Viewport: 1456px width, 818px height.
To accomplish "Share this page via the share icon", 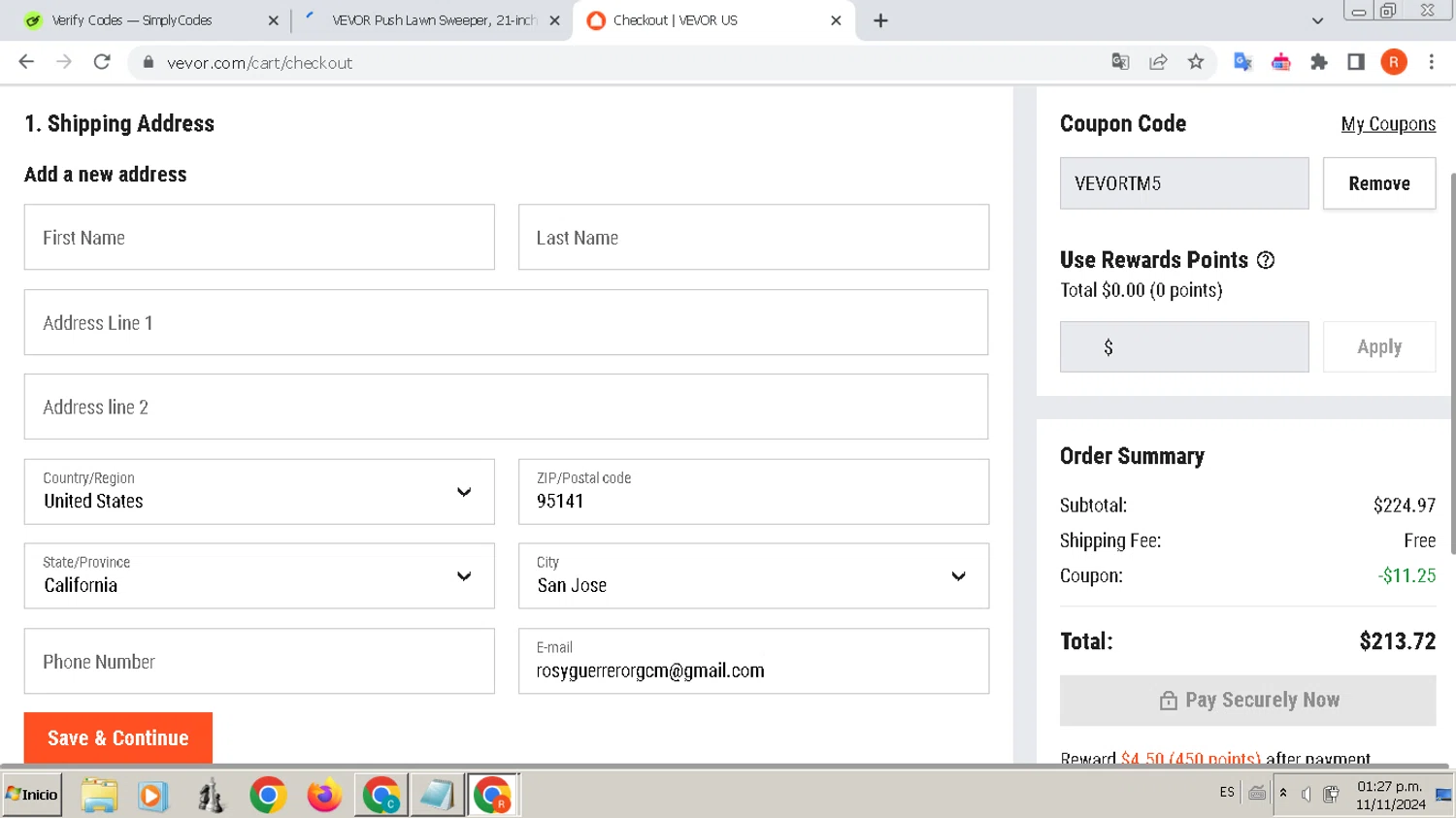I will pos(1158,62).
